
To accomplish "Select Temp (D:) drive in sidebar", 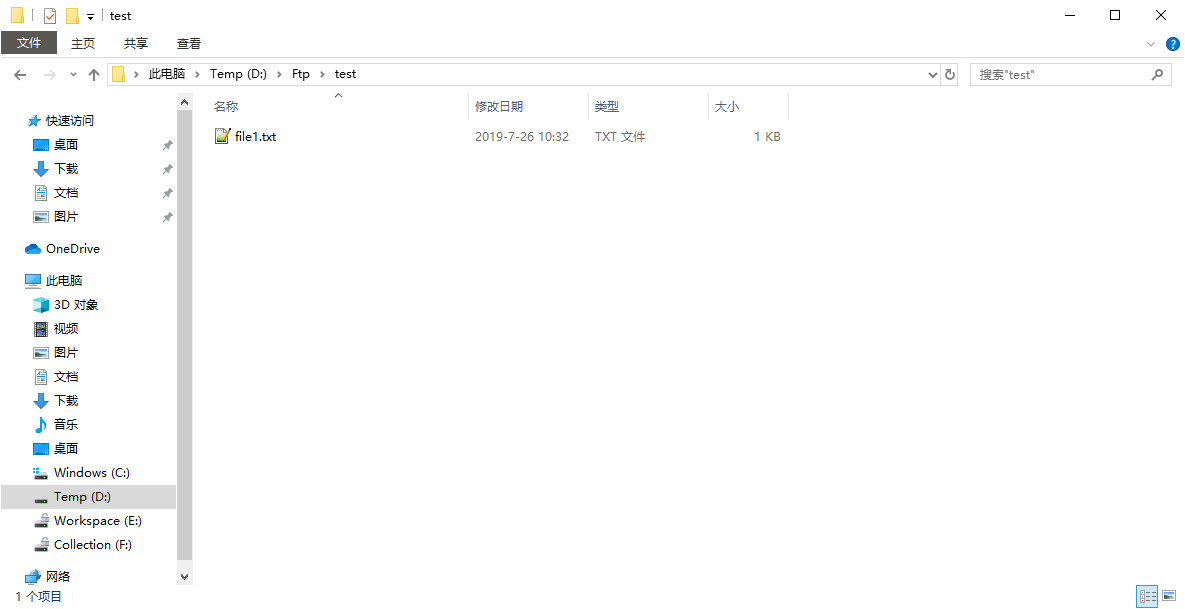I will click(84, 496).
